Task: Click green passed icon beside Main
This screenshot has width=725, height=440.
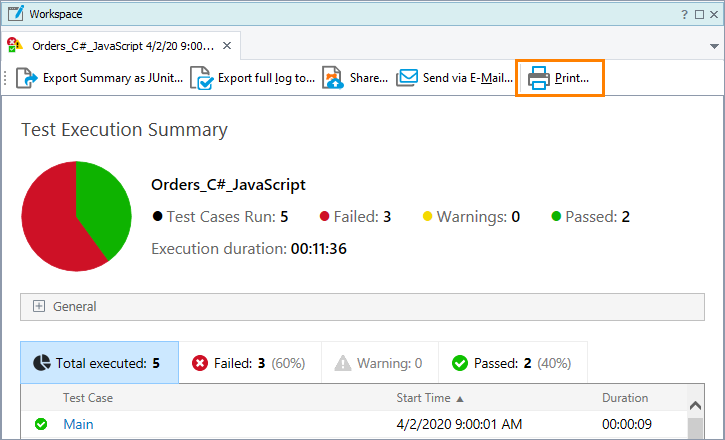Action: pyautogui.click(x=41, y=424)
